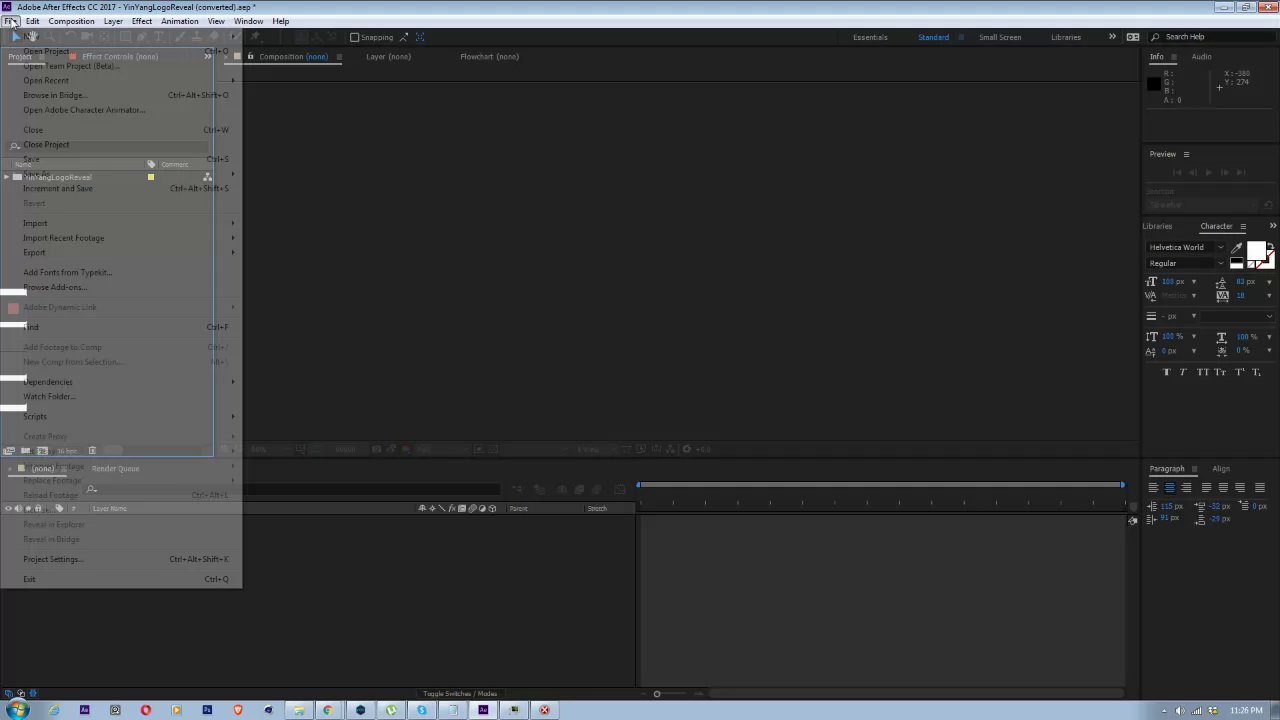Switch to Small Screen workspace
This screenshot has height=720, width=1280.
pos(1000,37)
